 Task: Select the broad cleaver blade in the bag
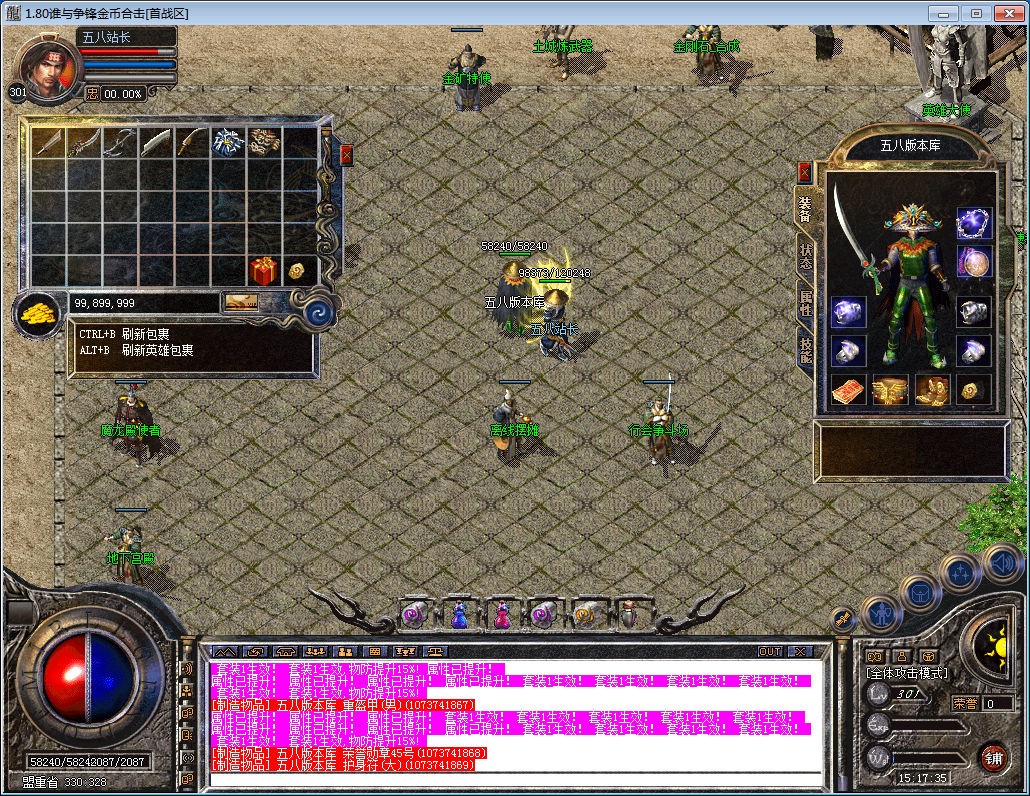pos(156,142)
